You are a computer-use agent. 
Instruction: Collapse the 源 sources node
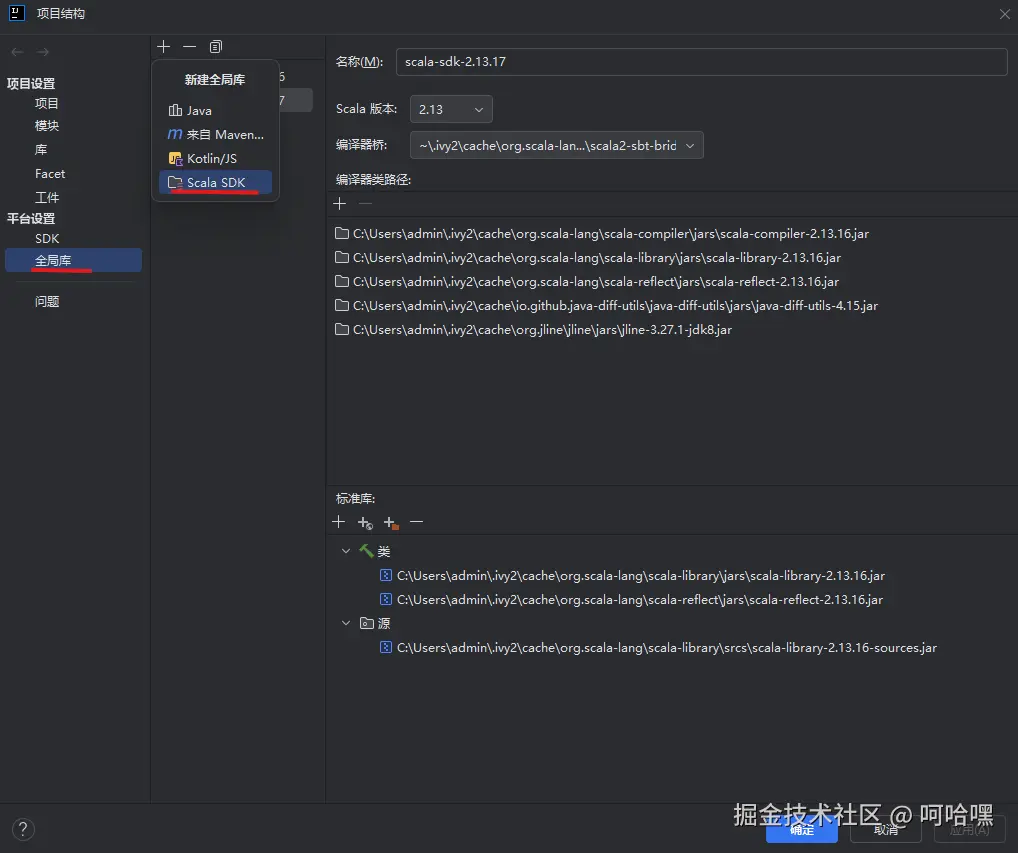coord(346,623)
